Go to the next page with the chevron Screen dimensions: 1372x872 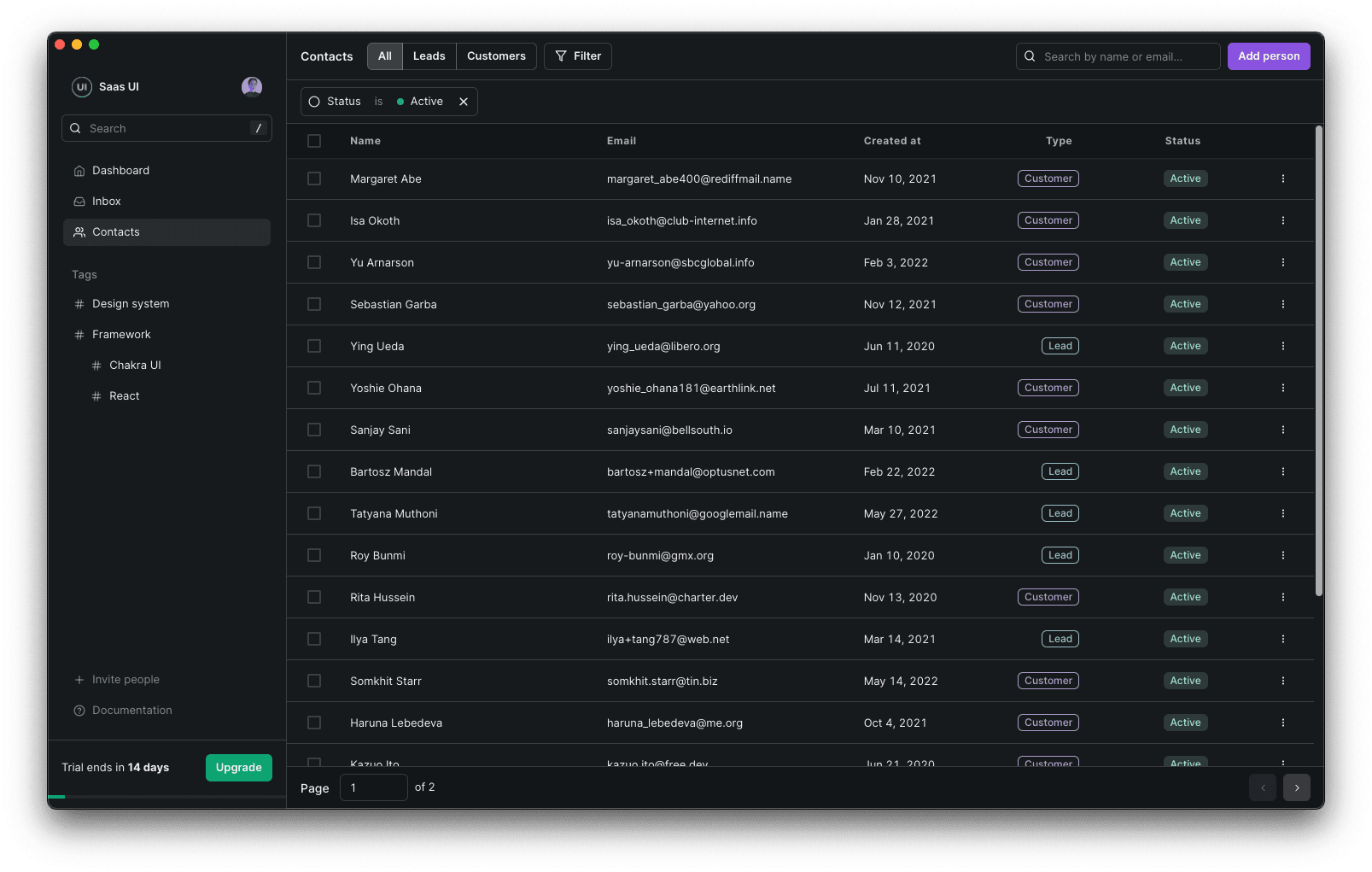[x=1296, y=787]
